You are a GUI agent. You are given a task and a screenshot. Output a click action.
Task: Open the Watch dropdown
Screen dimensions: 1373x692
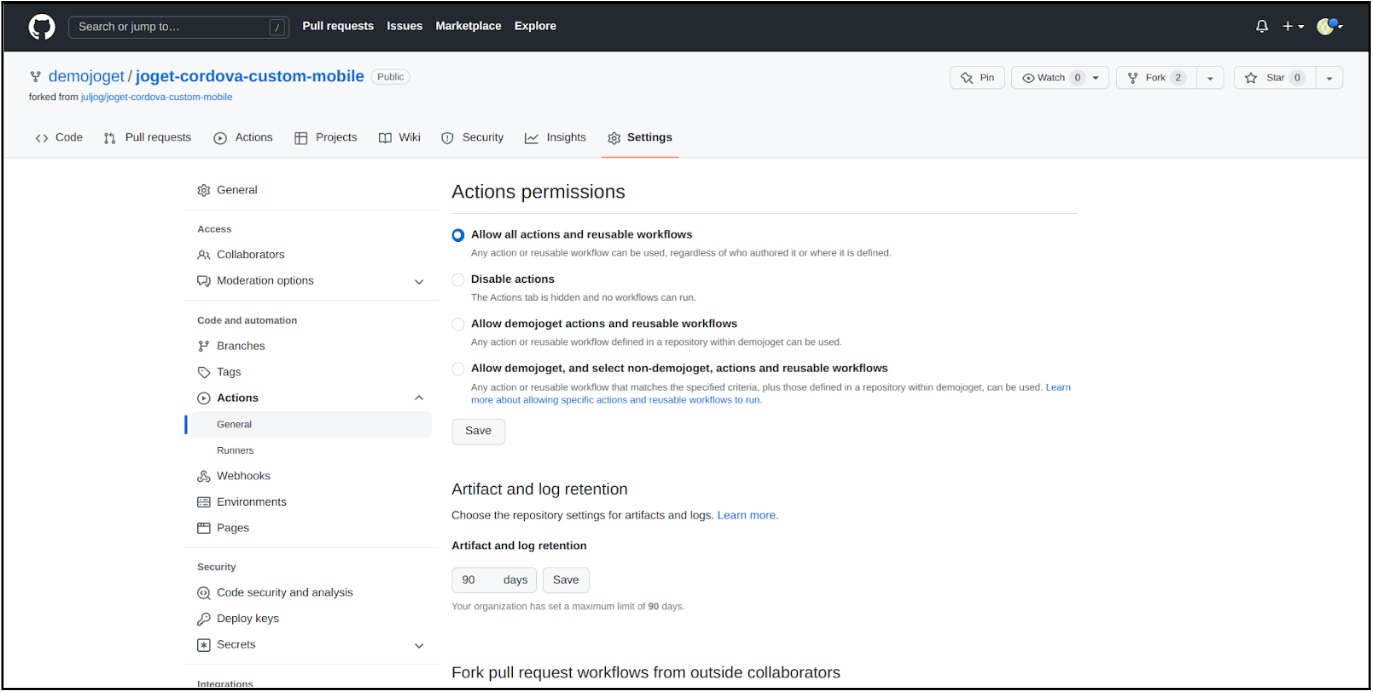(x=1060, y=78)
